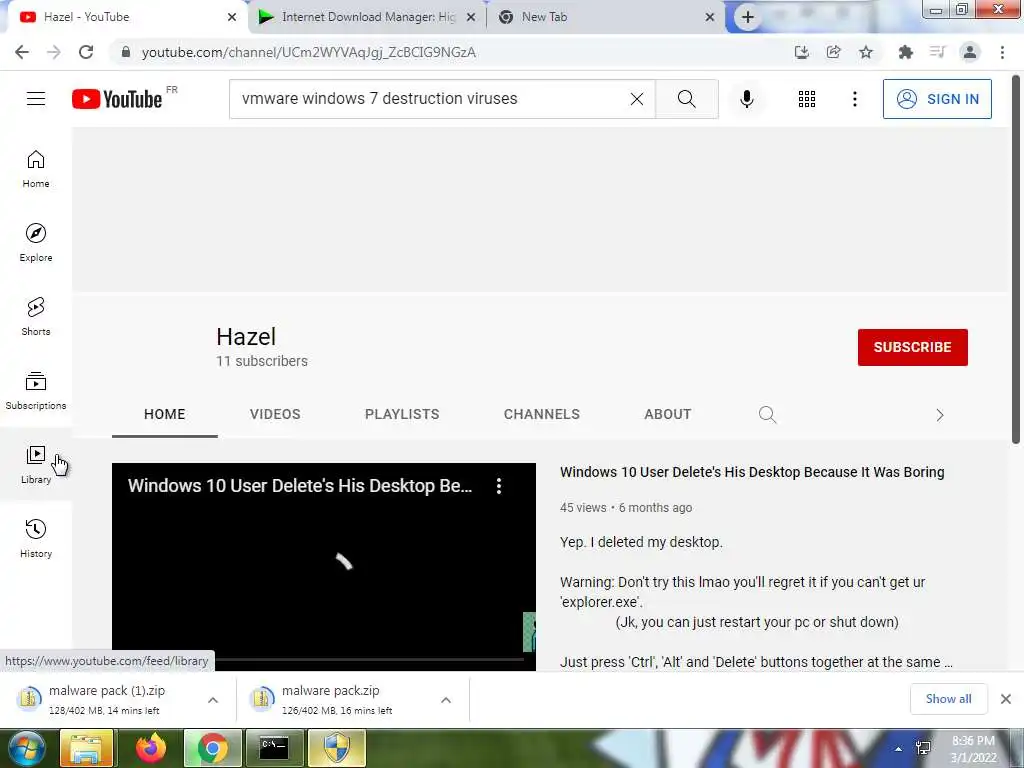
Task: Click the share page icon
Action: pyautogui.click(x=833, y=52)
